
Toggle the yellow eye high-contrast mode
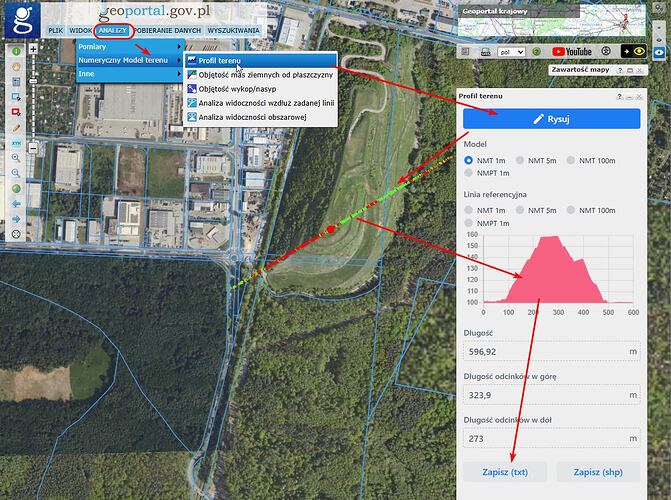[x=634, y=51]
